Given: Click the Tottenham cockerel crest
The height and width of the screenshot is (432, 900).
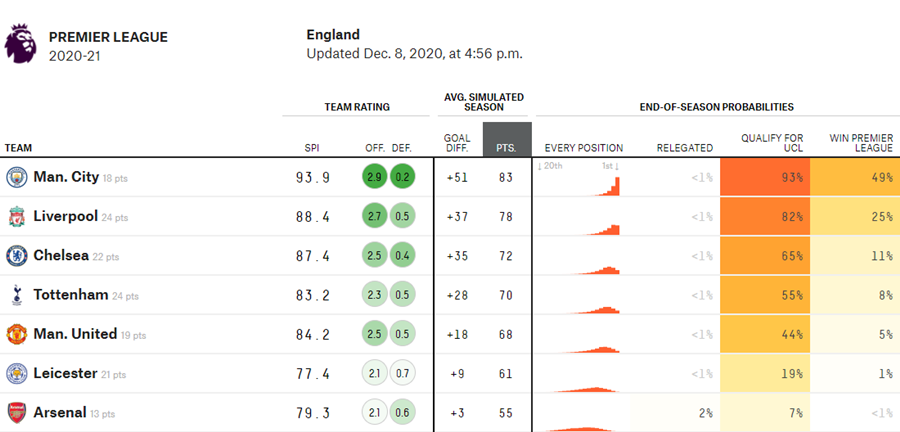Looking at the screenshot, I should (17, 295).
